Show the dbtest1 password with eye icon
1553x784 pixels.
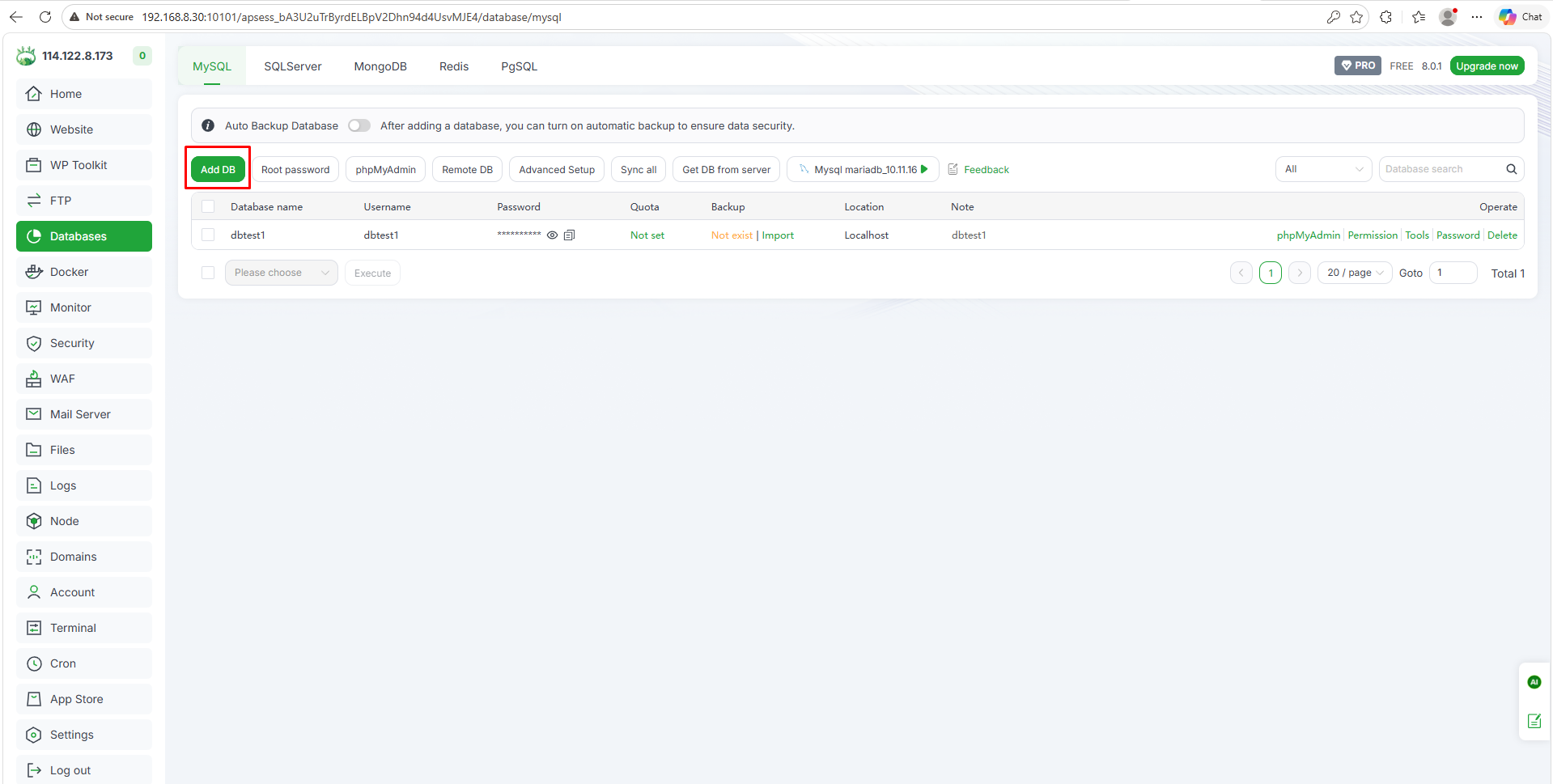point(552,235)
